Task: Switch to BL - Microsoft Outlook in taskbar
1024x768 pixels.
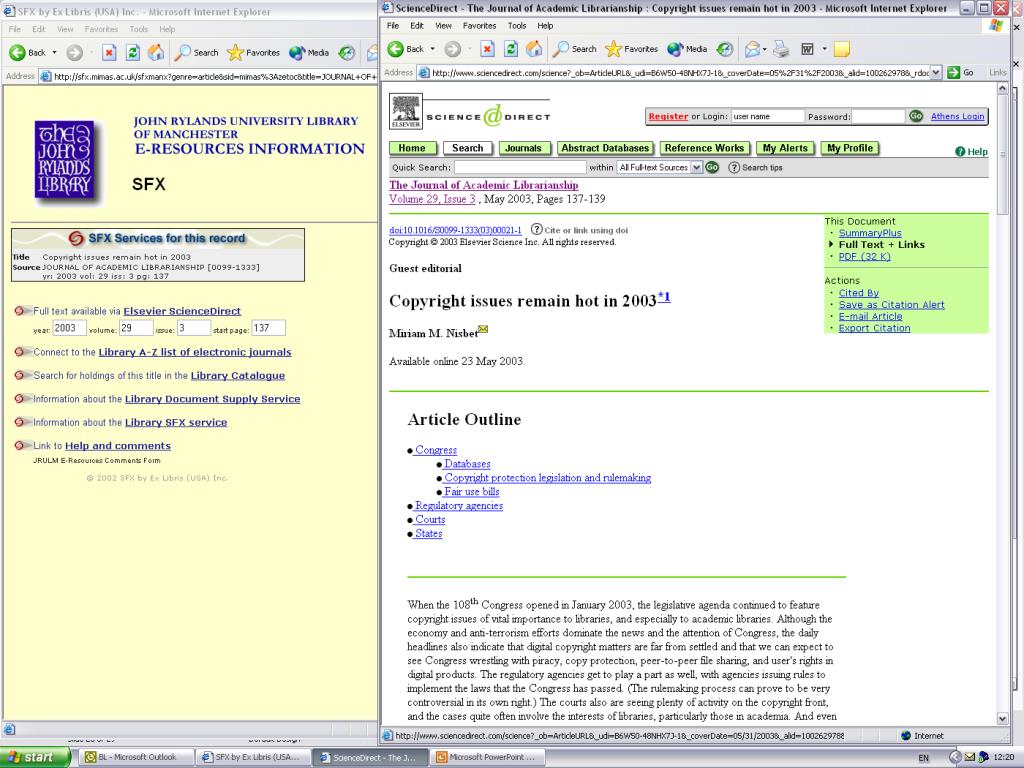Action: pyautogui.click(x=136, y=758)
